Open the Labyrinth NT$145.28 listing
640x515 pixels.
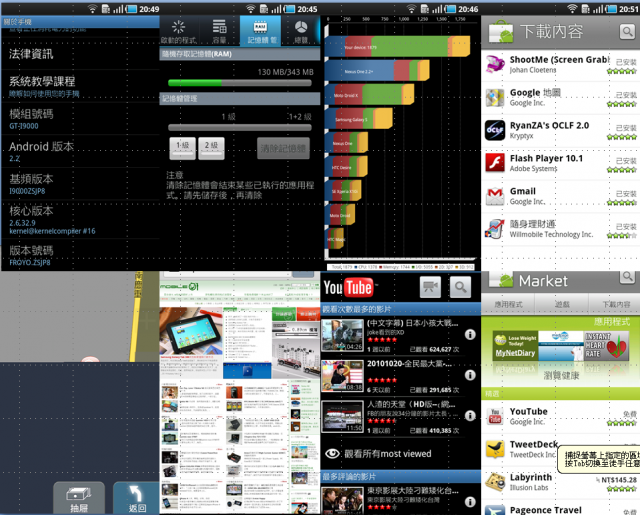561,482
